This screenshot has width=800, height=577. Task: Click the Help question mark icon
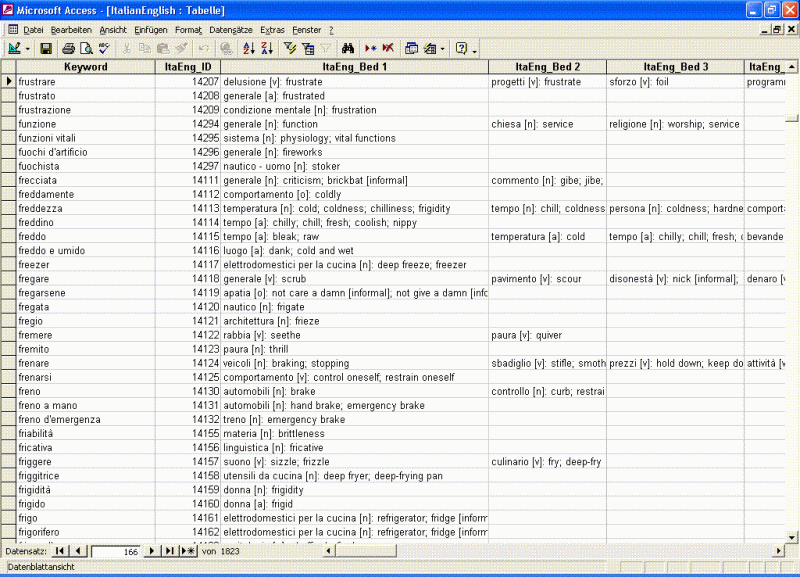pos(461,48)
